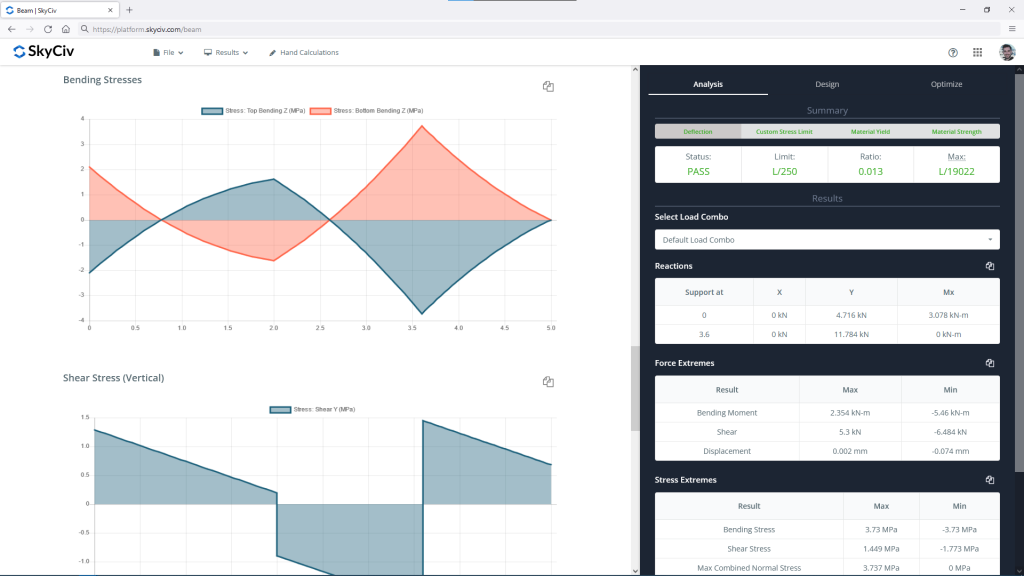Image resolution: width=1024 pixels, height=576 pixels.
Task: Copy the Force Extremes table
Action: pos(989,362)
